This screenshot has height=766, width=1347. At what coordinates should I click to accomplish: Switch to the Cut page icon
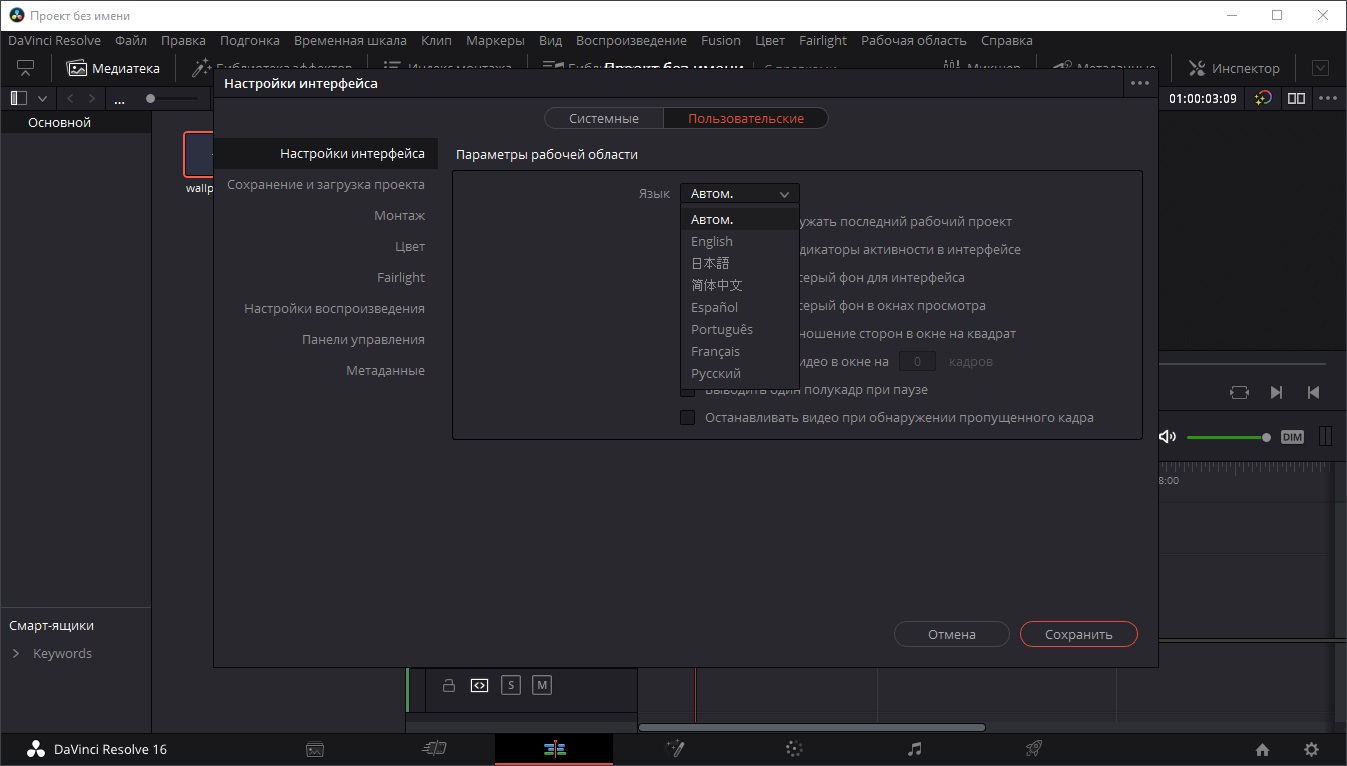click(x=434, y=749)
